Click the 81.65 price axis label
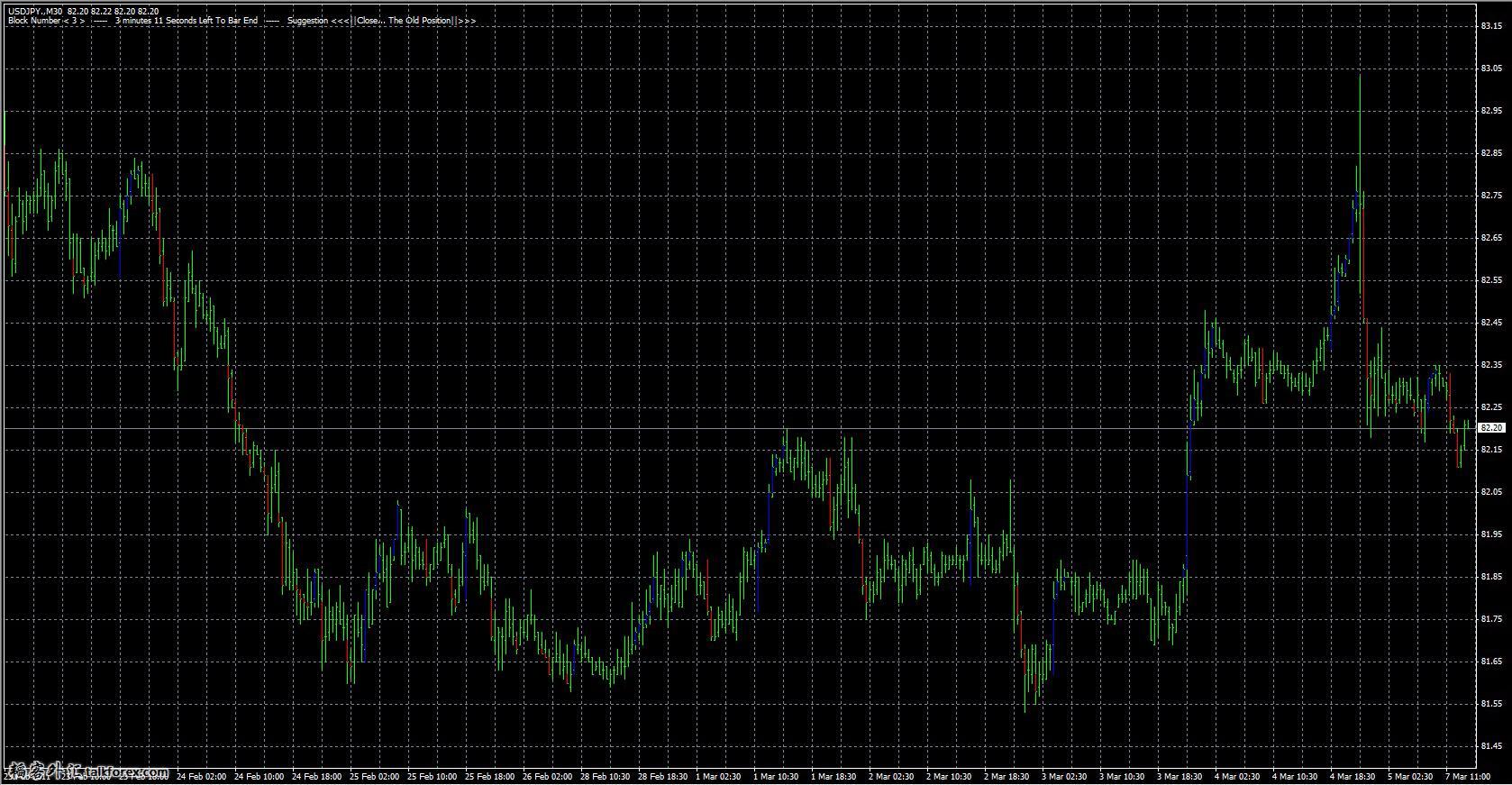The image size is (1512, 785). coord(1490,662)
